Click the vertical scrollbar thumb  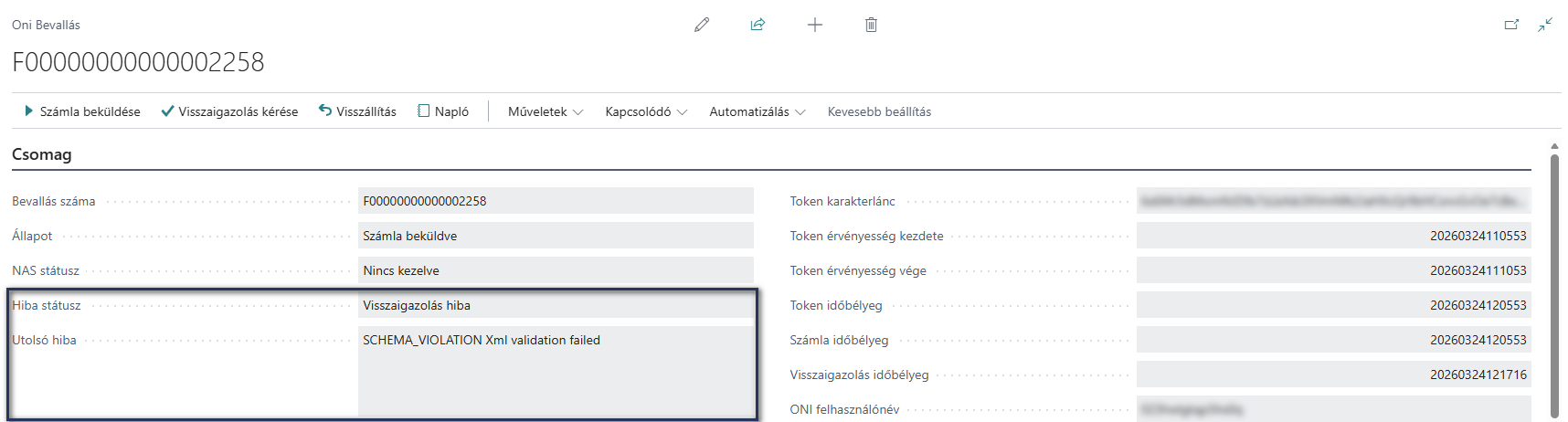point(1555,286)
